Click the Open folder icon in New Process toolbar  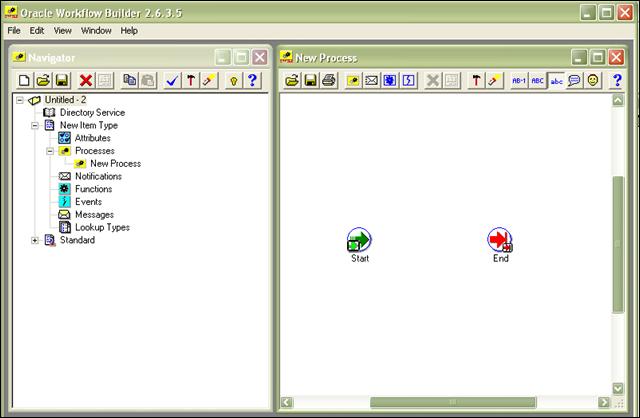292,80
